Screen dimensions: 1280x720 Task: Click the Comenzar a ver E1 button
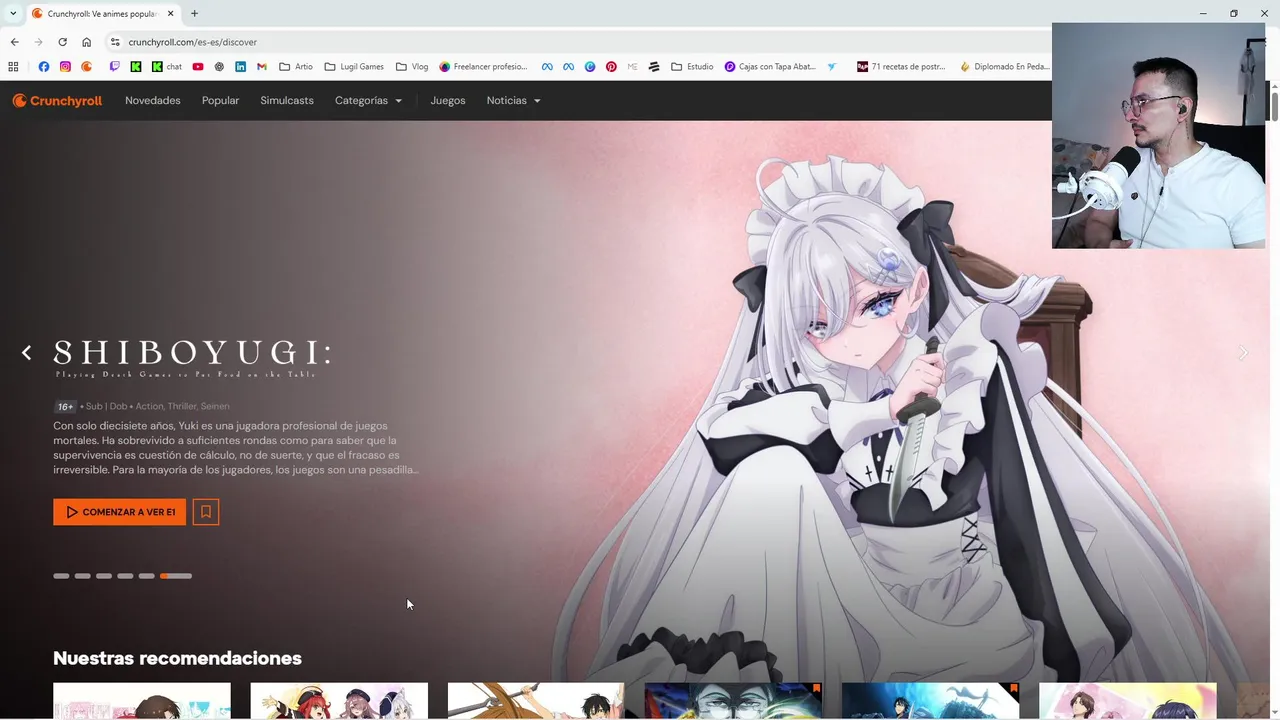pos(119,512)
